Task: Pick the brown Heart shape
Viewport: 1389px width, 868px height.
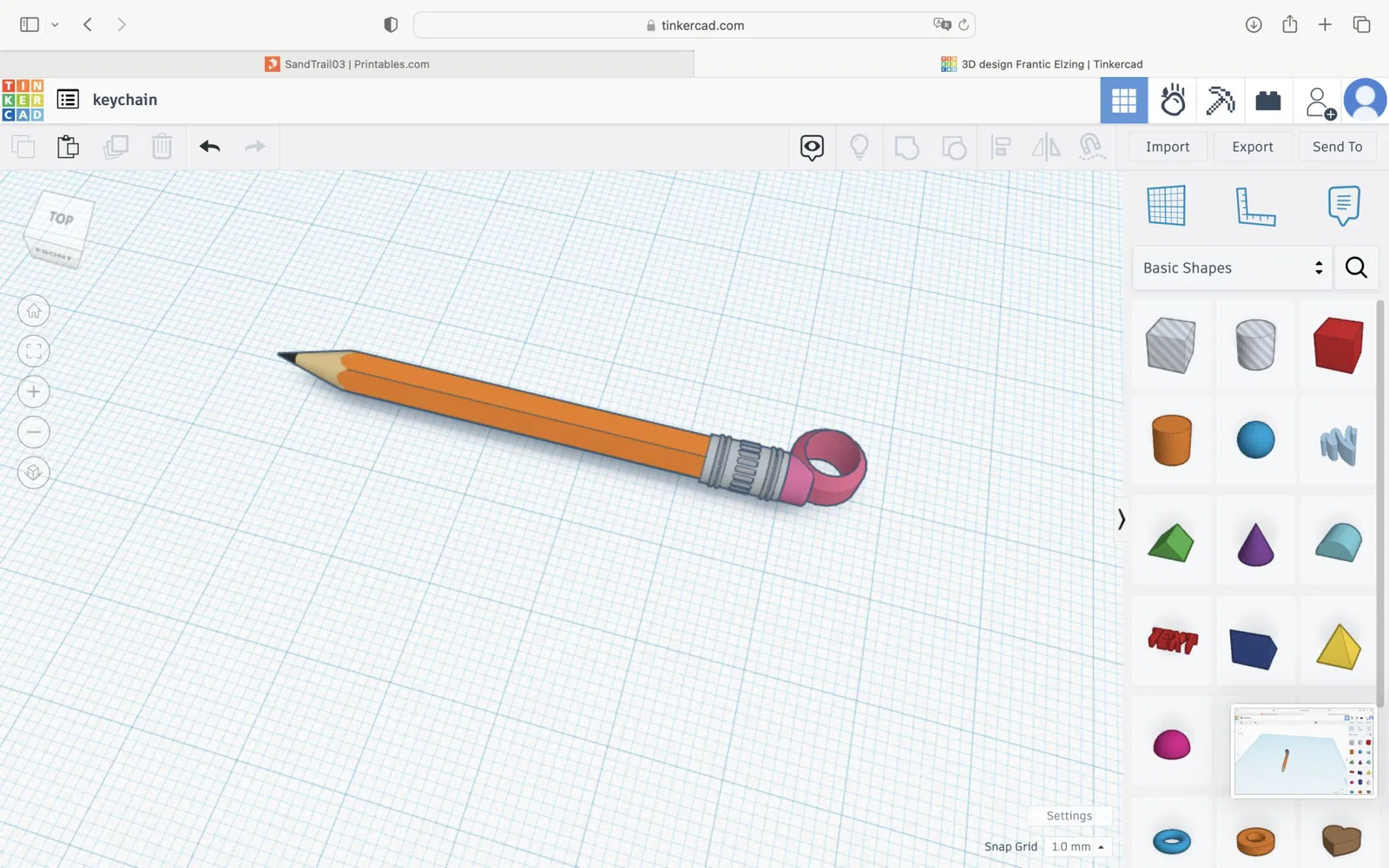Action: point(1341,839)
